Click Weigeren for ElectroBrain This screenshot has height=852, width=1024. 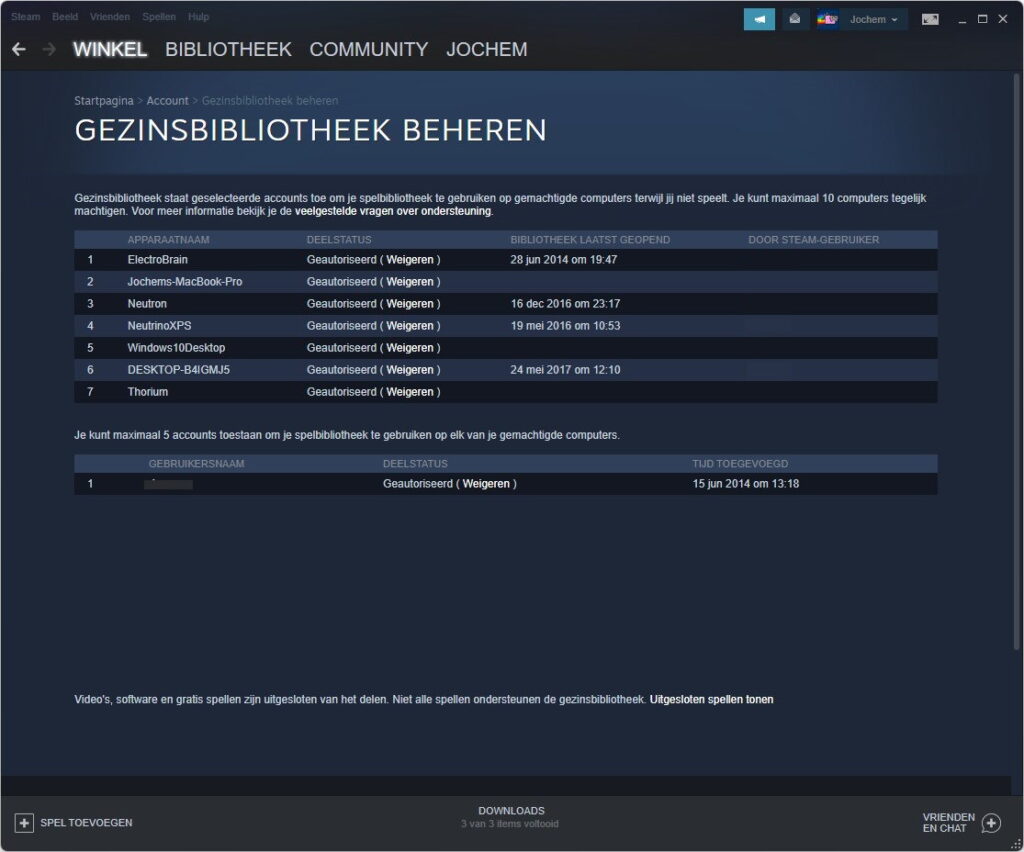409,260
